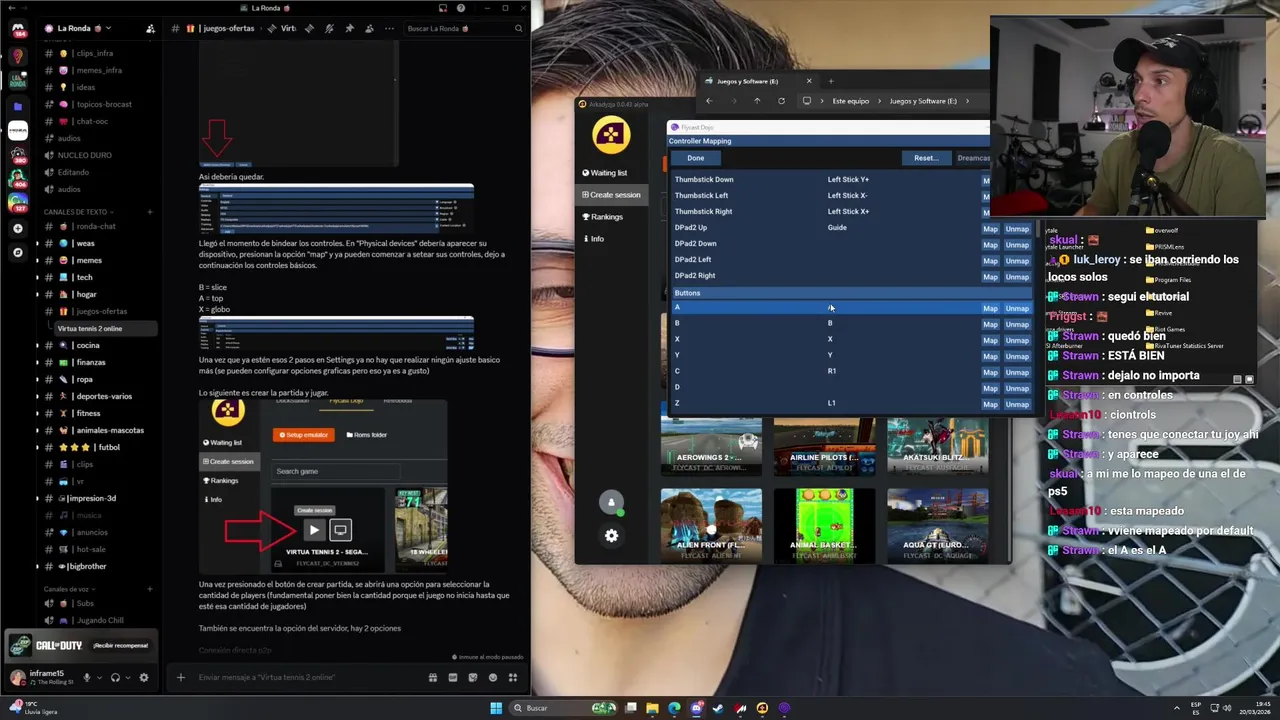Open the Rankings tab in Arkadyzja
1280x720 pixels.
click(x=602, y=217)
